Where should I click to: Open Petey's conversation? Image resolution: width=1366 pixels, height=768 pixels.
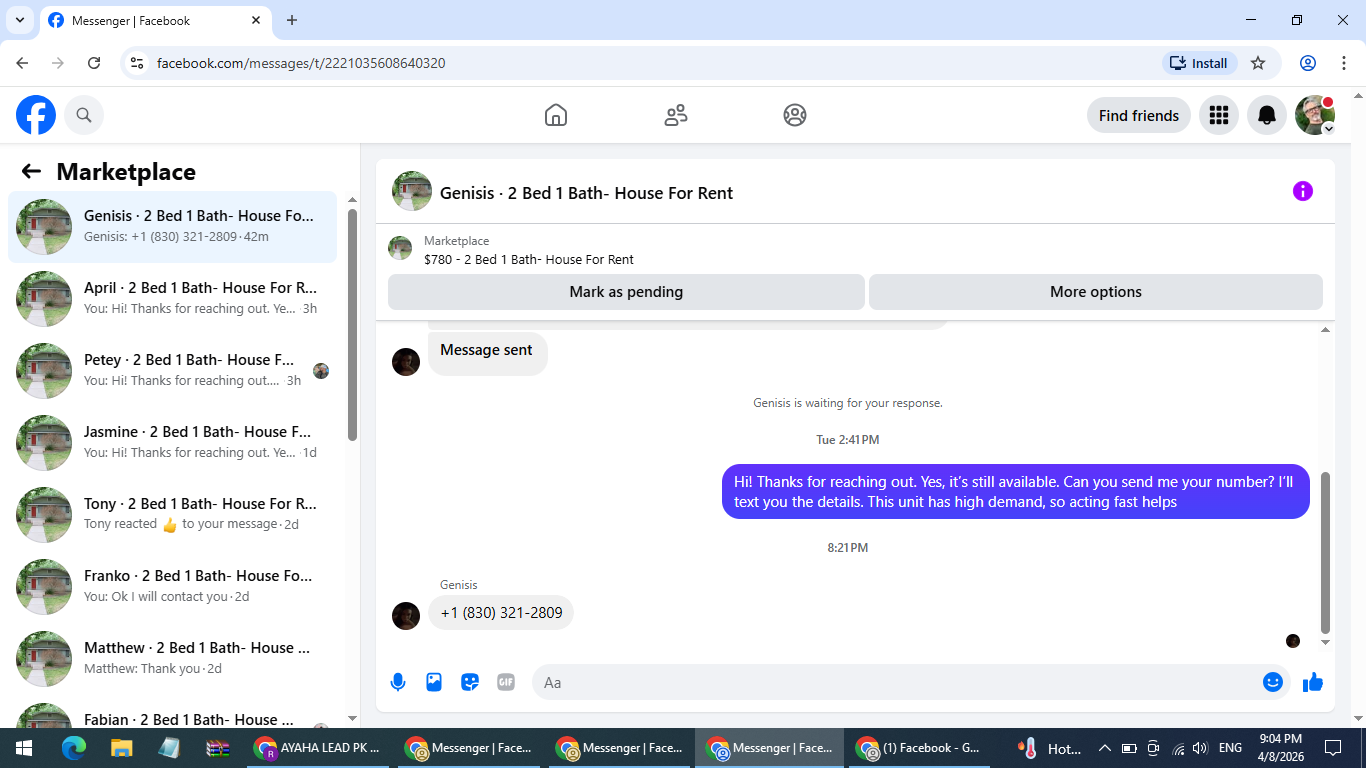pyautogui.click(x=173, y=371)
